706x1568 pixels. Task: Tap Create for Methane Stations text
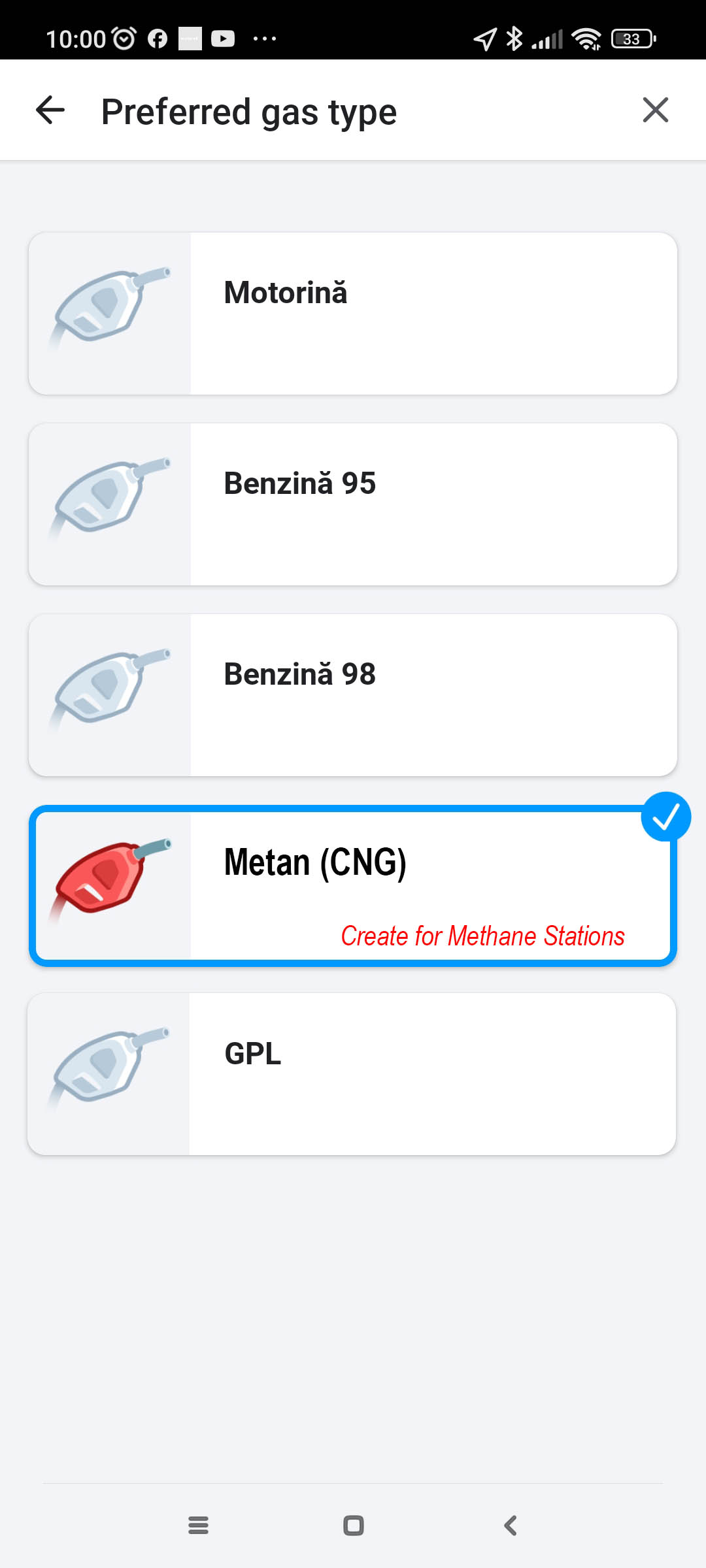click(482, 936)
